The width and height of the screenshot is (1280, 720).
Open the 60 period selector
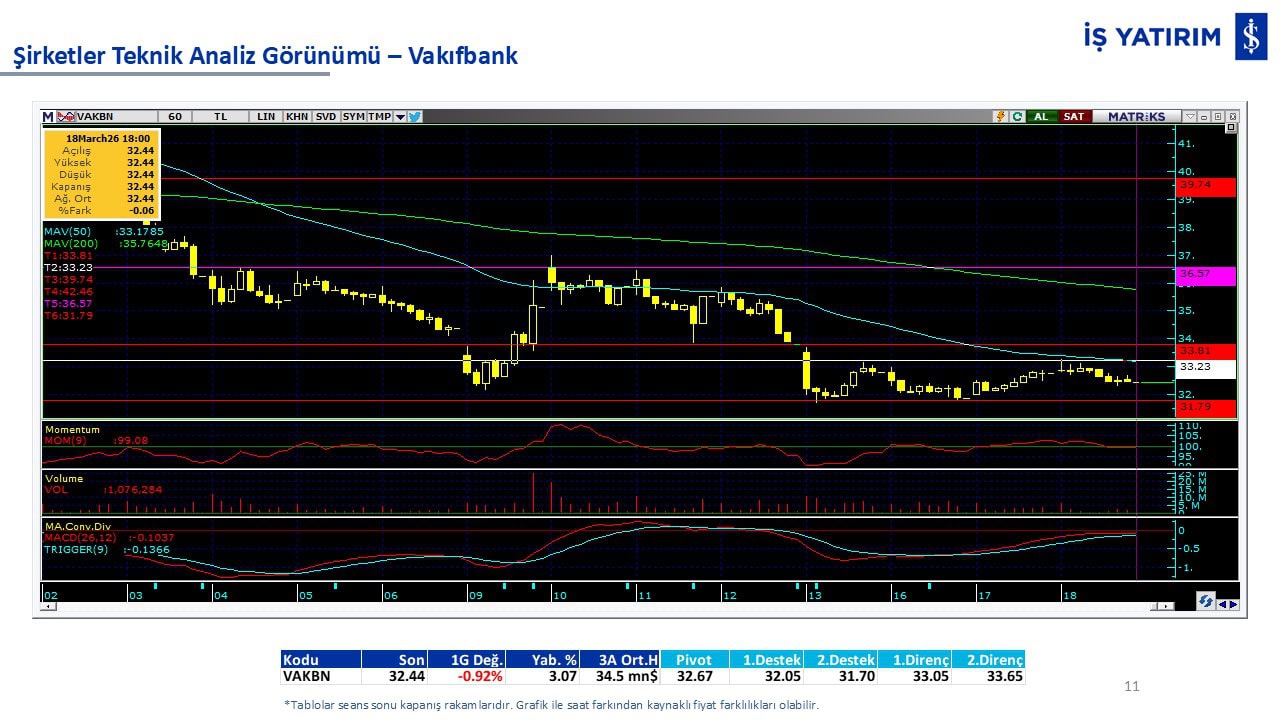coord(175,116)
